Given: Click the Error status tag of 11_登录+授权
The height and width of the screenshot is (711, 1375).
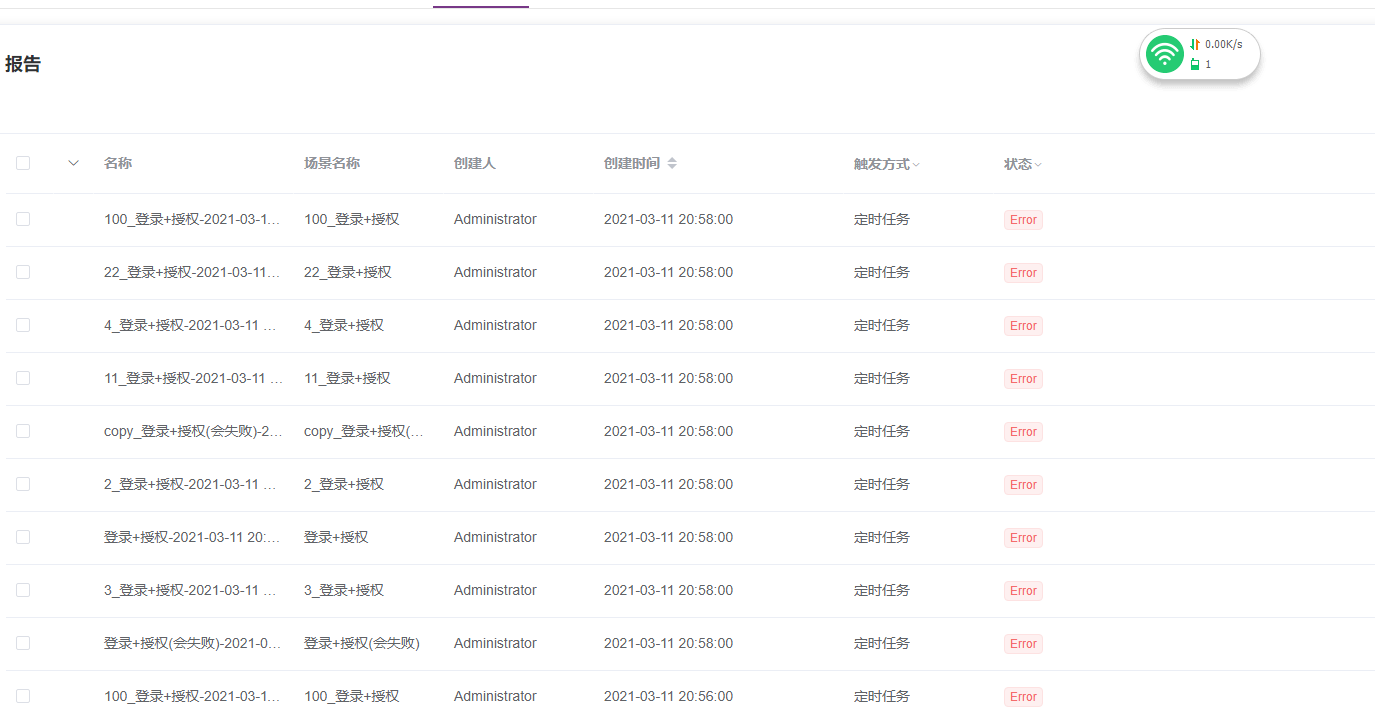Looking at the screenshot, I should point(1023,379).
